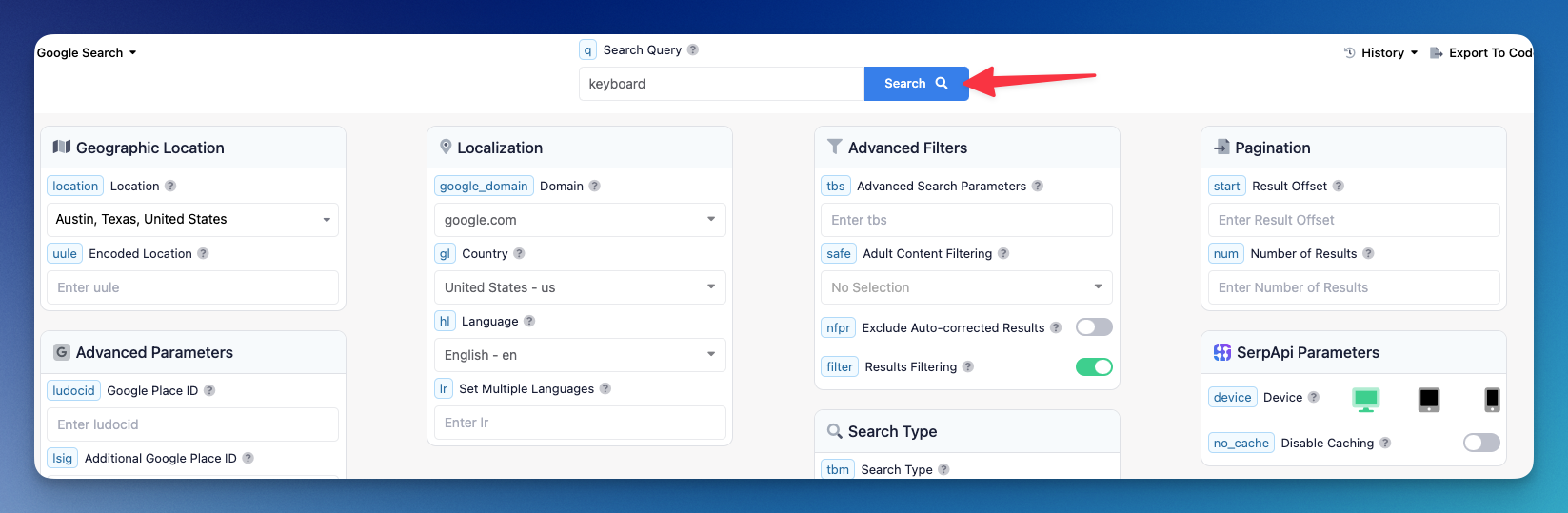Click the help icon next to Language
Screen dimensions: 1568x513
(x=529, y=321)
